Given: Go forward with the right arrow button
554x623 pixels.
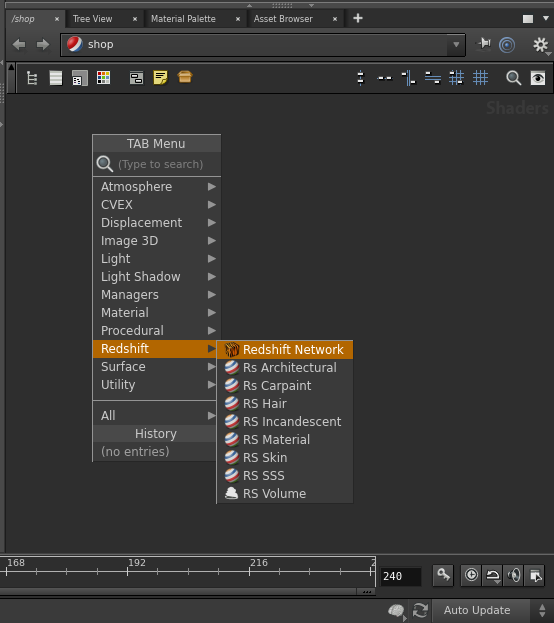Looking at the screenshot, I should click(x=43, y=44).
